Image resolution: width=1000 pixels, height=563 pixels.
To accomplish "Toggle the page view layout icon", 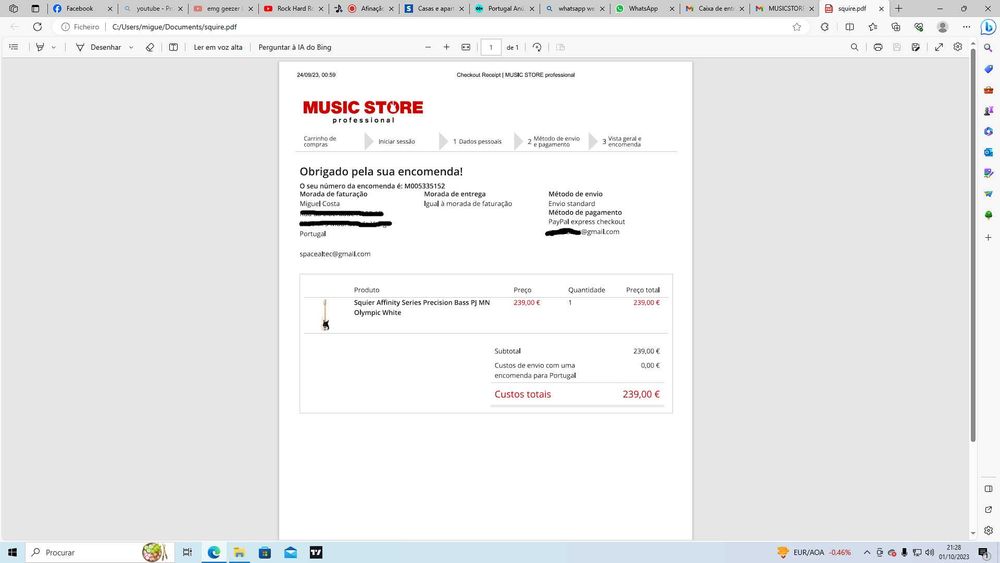I will (173, 47).
